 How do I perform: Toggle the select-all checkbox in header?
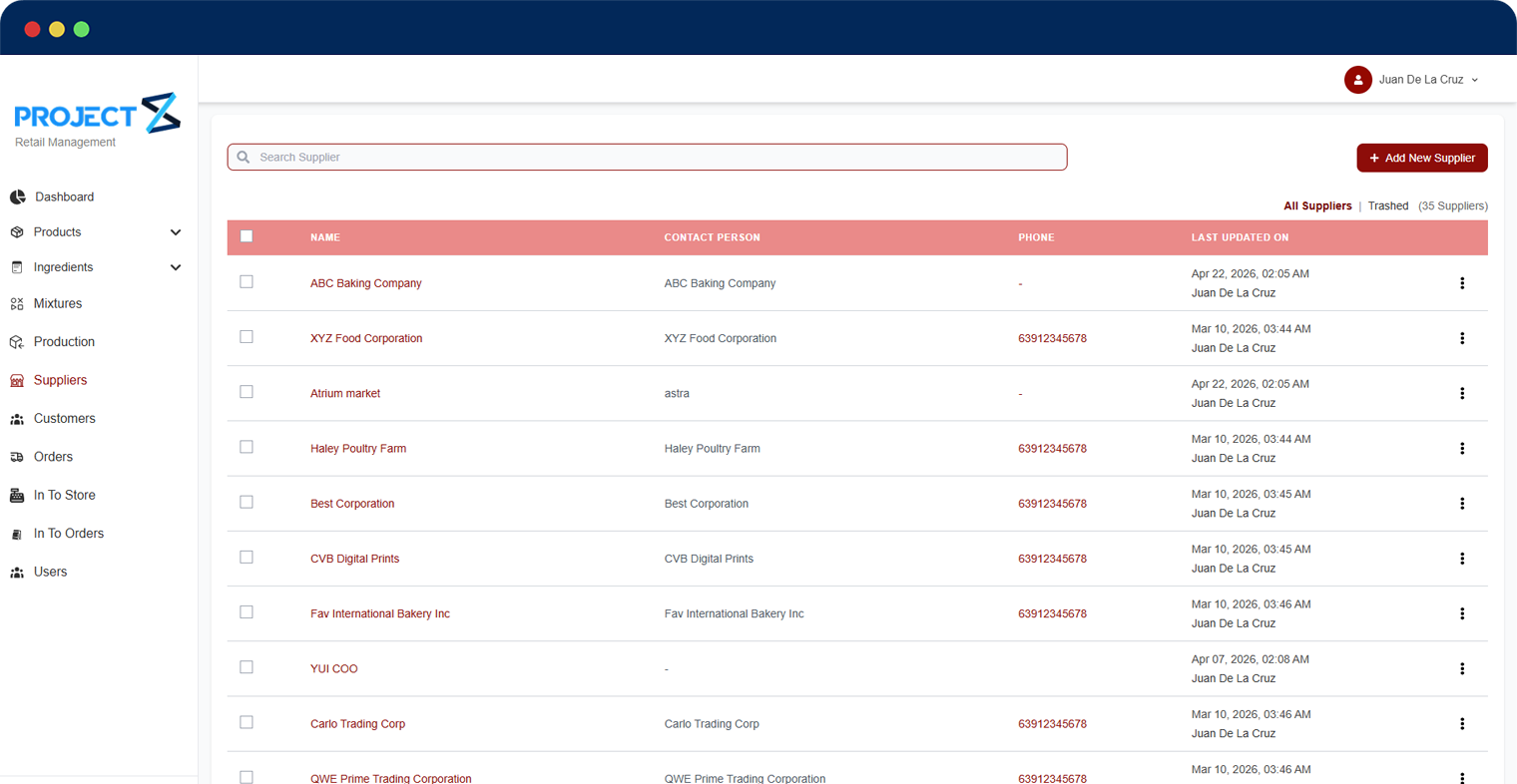(x=247, y=236)
